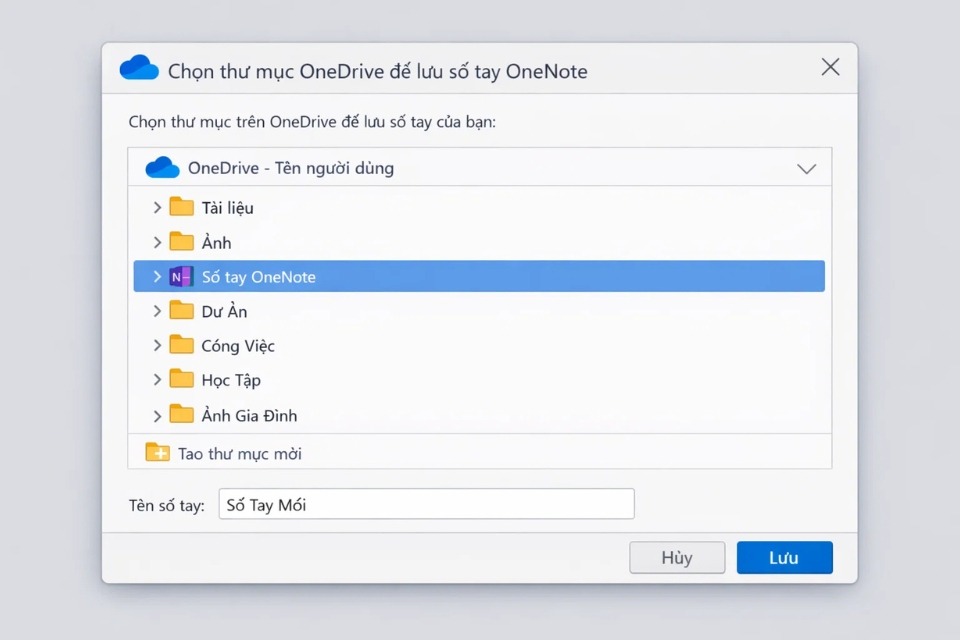Expand the Ảnh Gia Đình folder
960x640 pixels.
point(157,415)
